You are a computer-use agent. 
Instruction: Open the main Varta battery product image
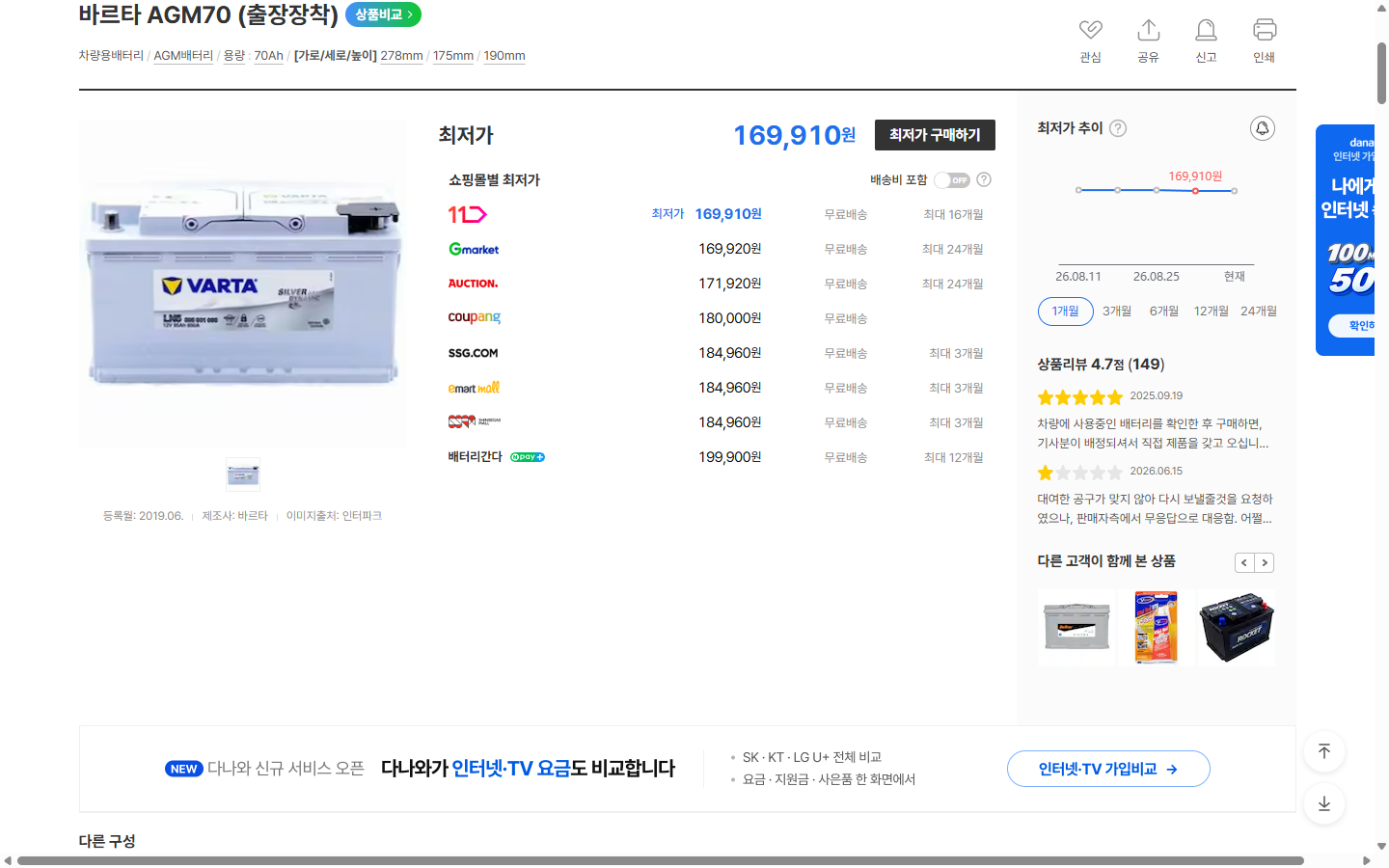(243, 283)
